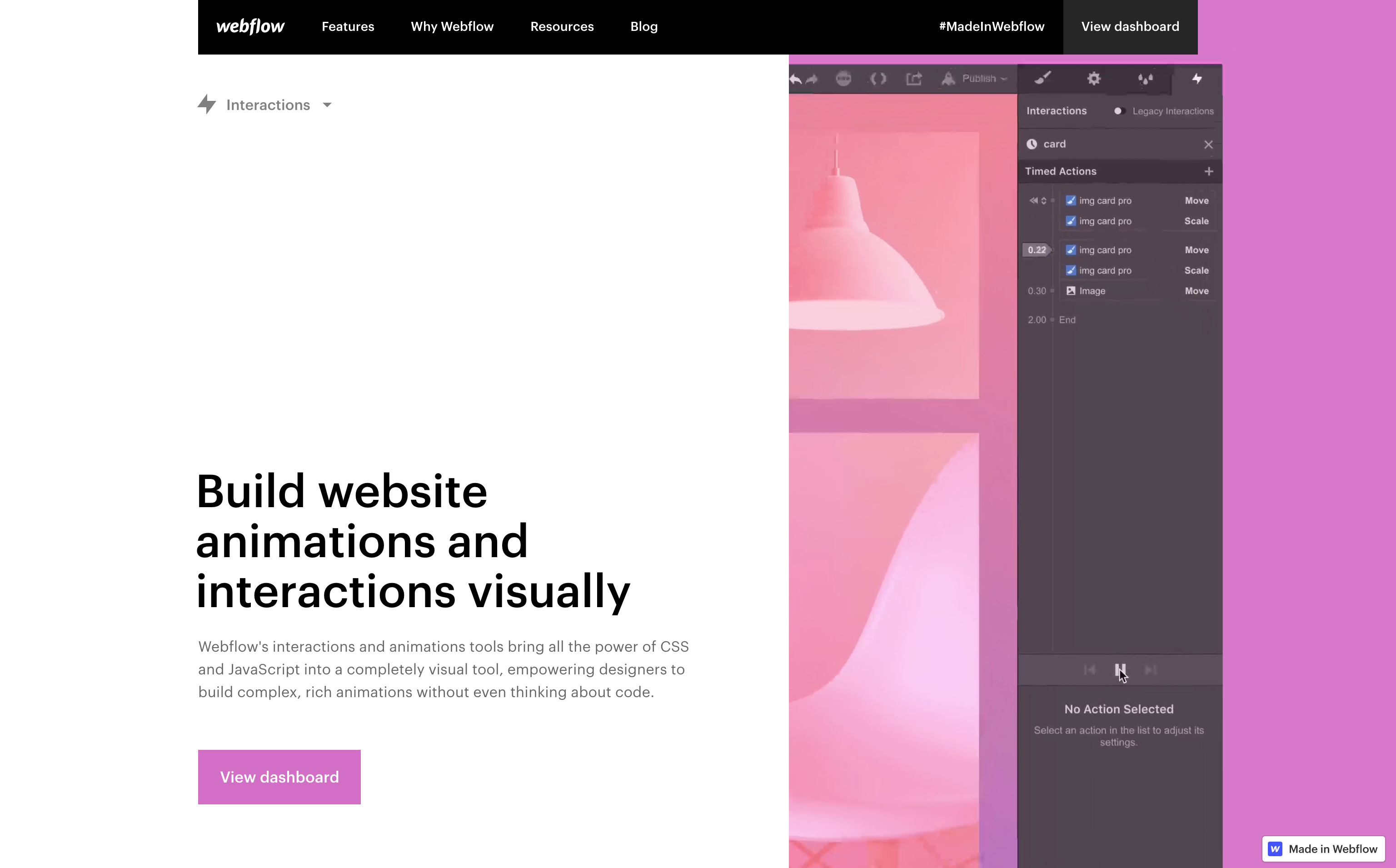Open Why Webflow menu
The height and width of the screenshot is (868, 1396).
tap(452, 27)
